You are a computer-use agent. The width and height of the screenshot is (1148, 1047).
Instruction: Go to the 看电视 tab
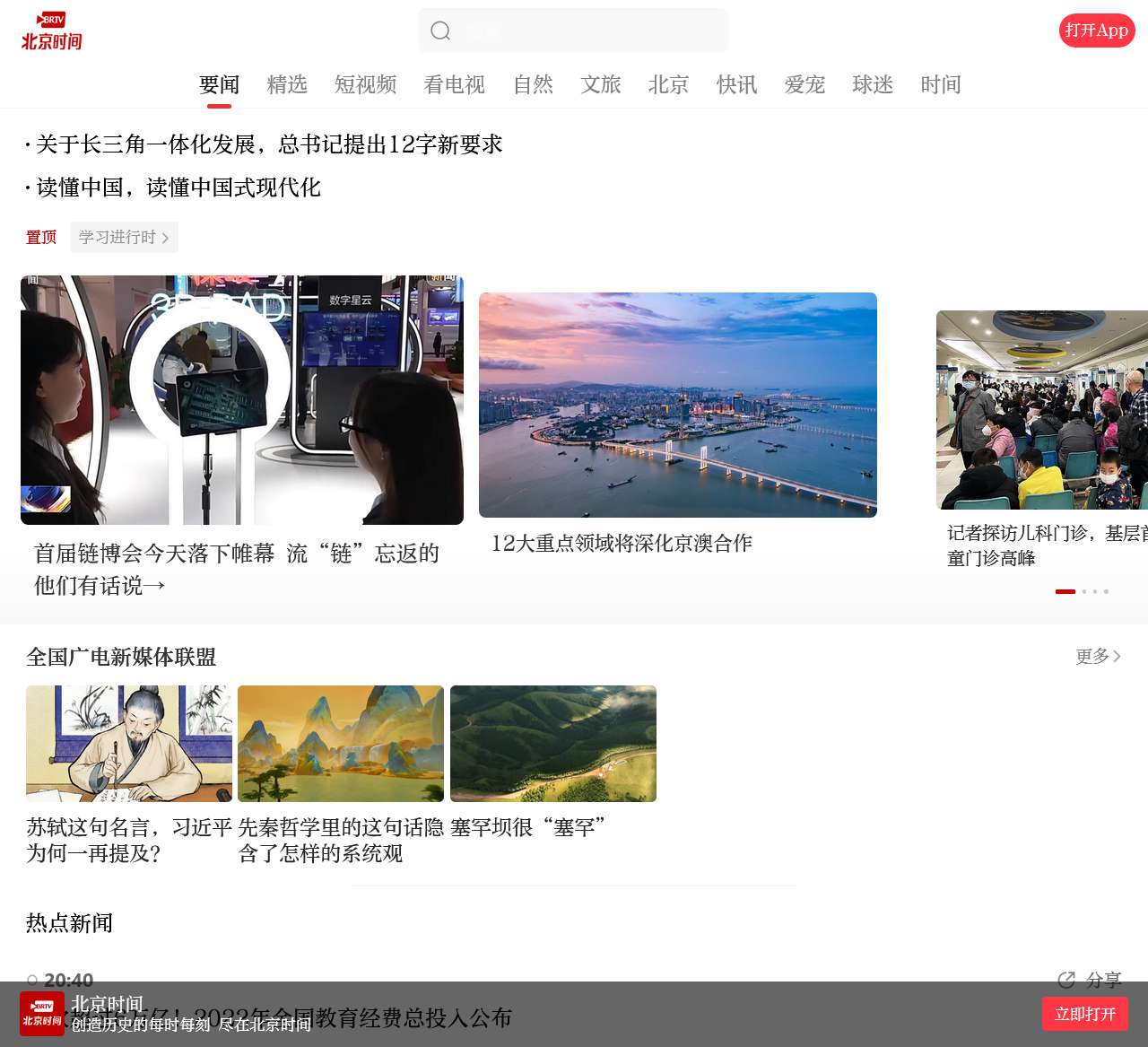pyautogui.click(x=455, y=84)
